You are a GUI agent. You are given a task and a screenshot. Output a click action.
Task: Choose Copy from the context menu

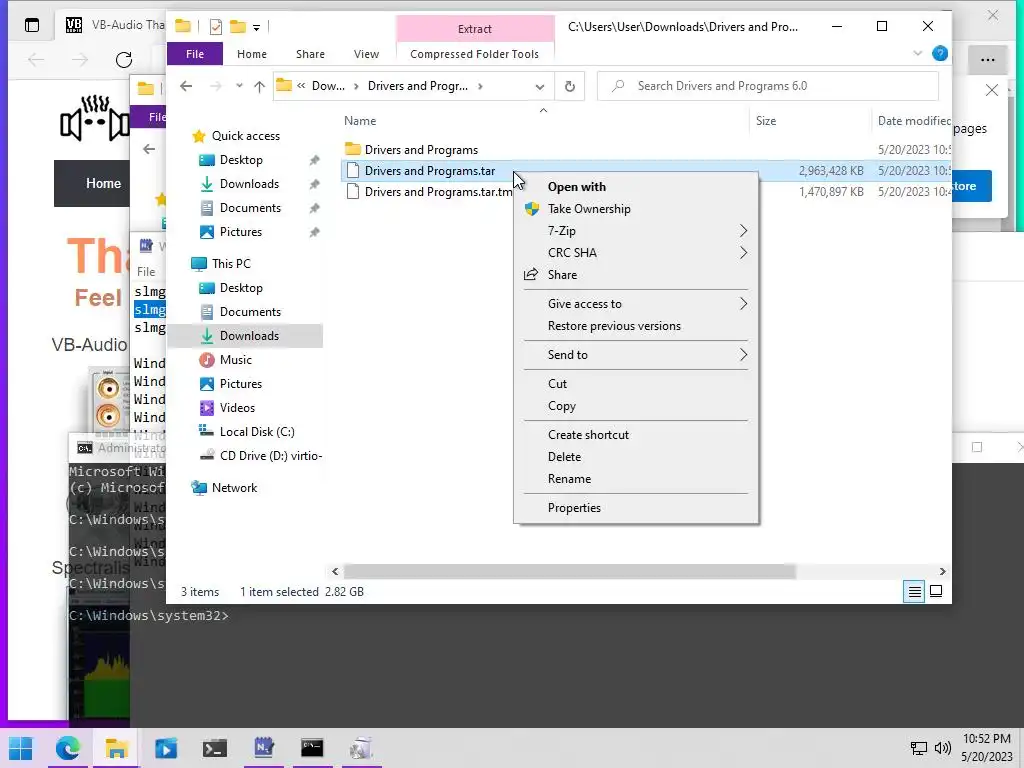[636, 406]
